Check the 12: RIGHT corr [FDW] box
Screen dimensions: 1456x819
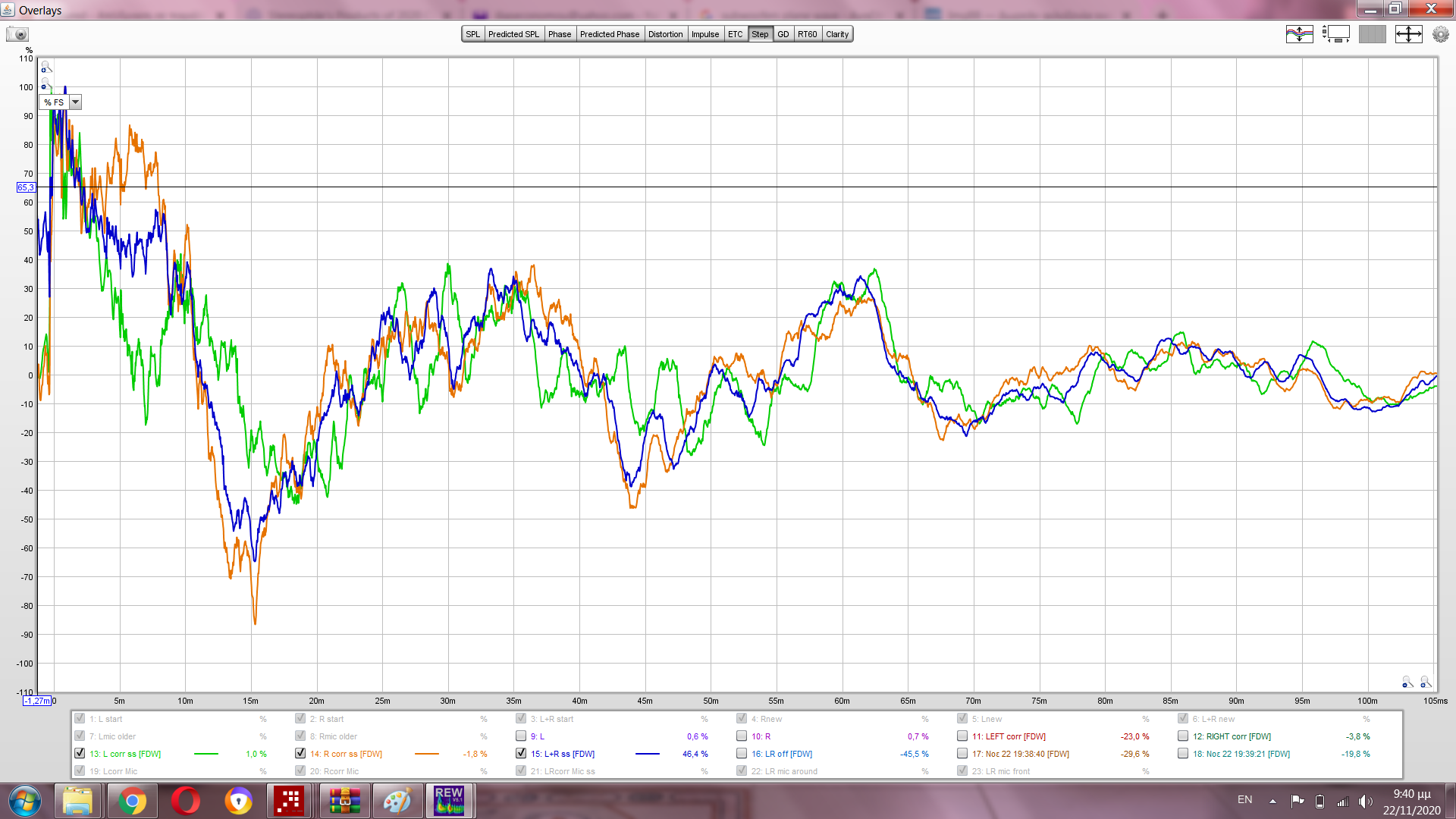(1183, 736)
